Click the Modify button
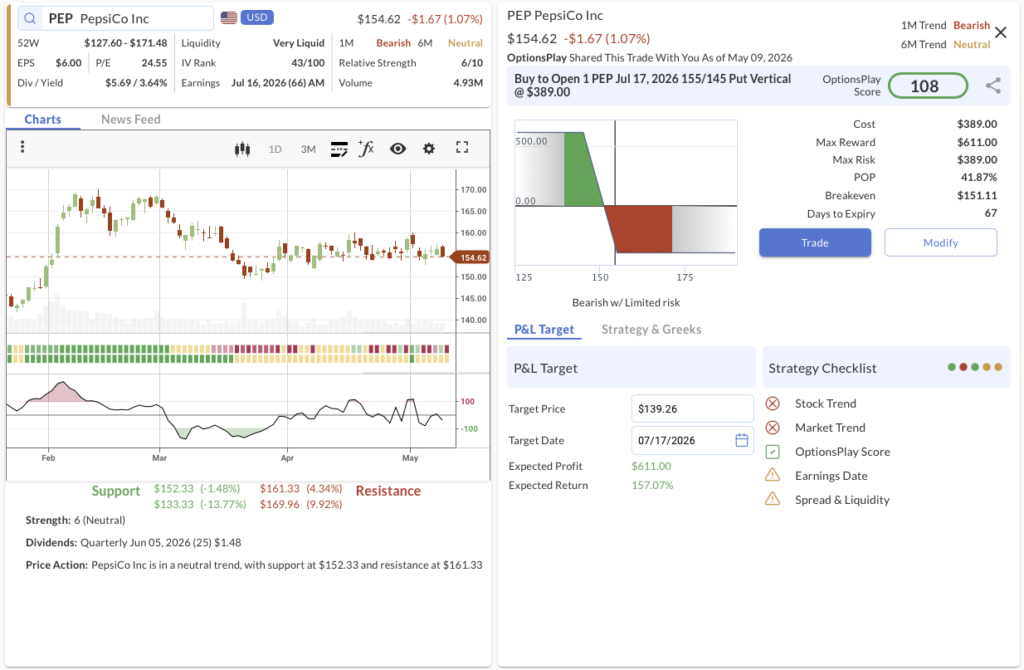 (940, 242)
